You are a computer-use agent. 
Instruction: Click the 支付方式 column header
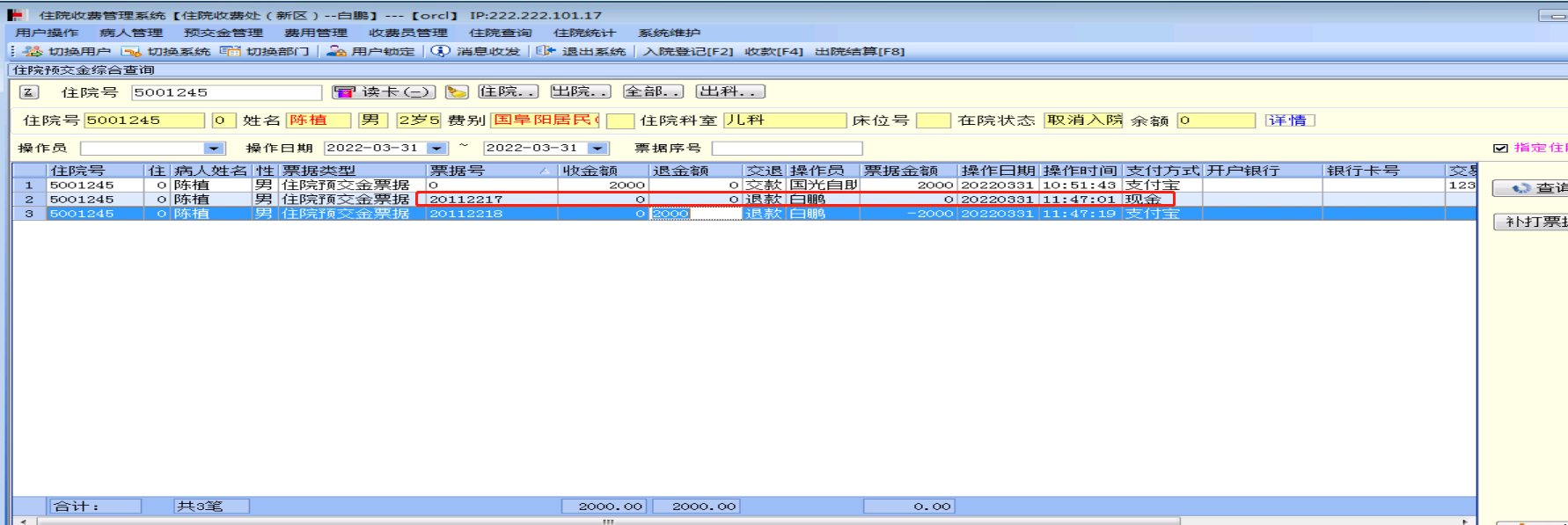tap(1162, 171)
